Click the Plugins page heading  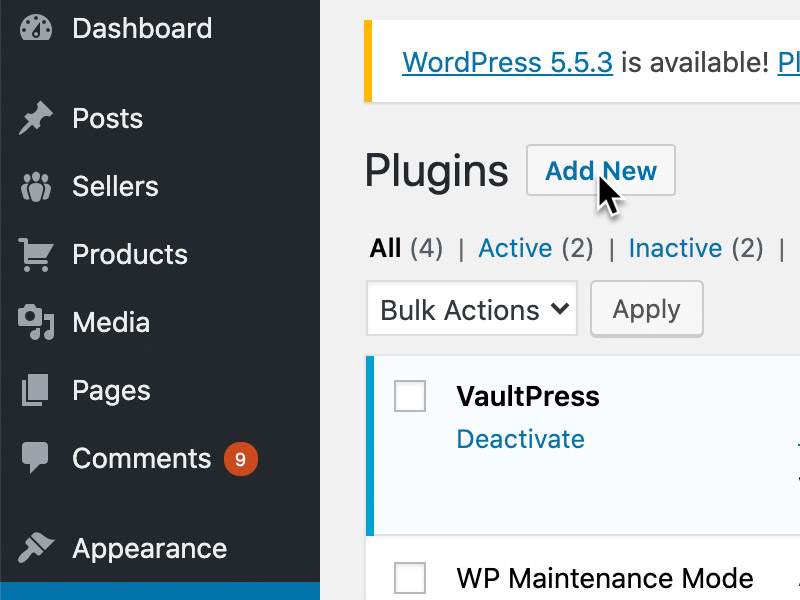click(437, 172)
